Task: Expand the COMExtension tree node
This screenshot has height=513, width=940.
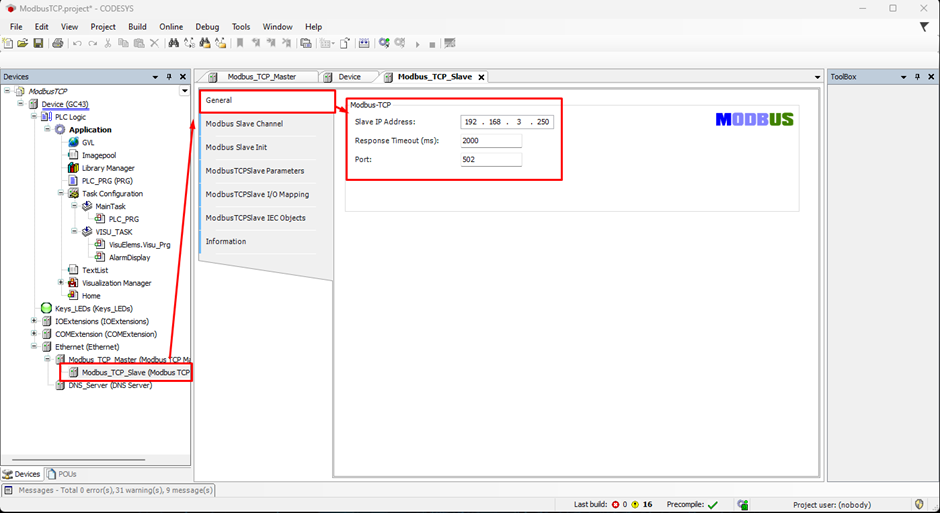Action: [x=34, y=333]
